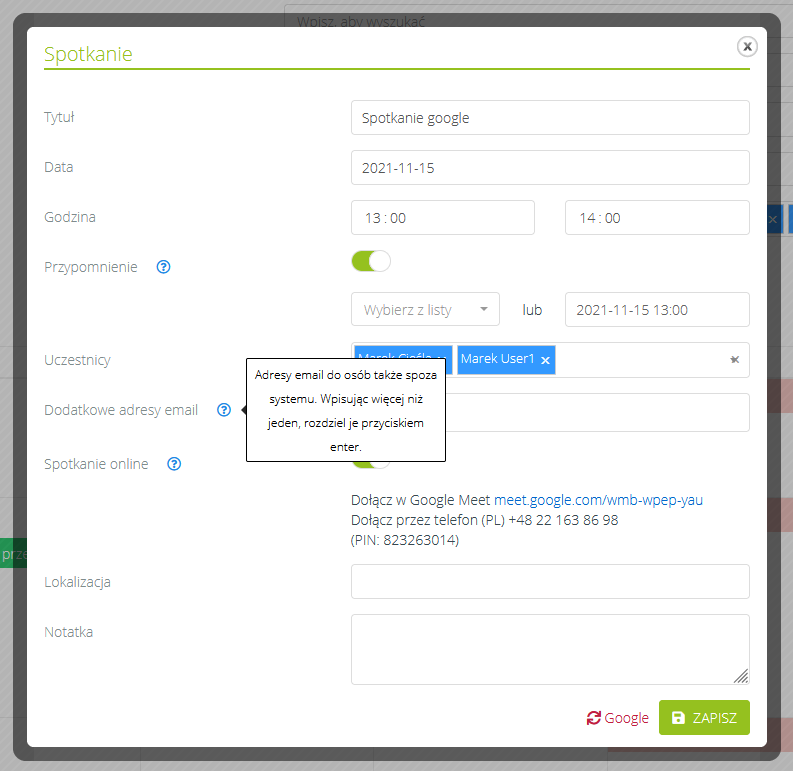Sync the meeting using the Google button
Image resolution: width=793 pixels, height=771 pixels.
[618, 718]
